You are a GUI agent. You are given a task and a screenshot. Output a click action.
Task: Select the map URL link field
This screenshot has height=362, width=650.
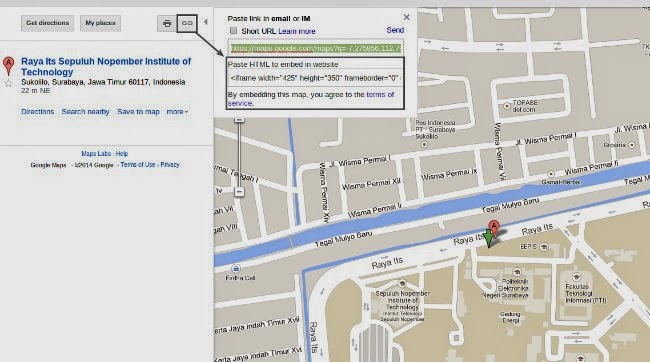click(x=315, y=48)
